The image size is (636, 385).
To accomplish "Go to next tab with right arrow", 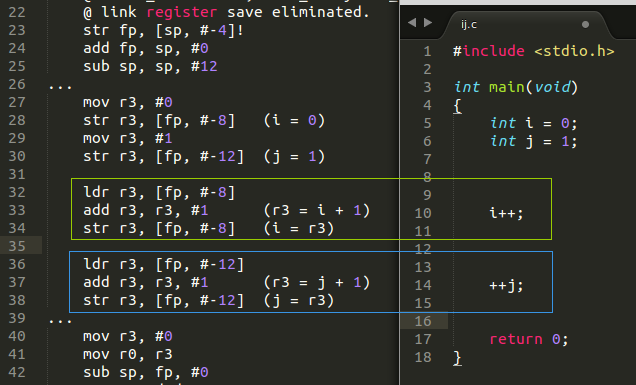I will (x=428, y=23).
